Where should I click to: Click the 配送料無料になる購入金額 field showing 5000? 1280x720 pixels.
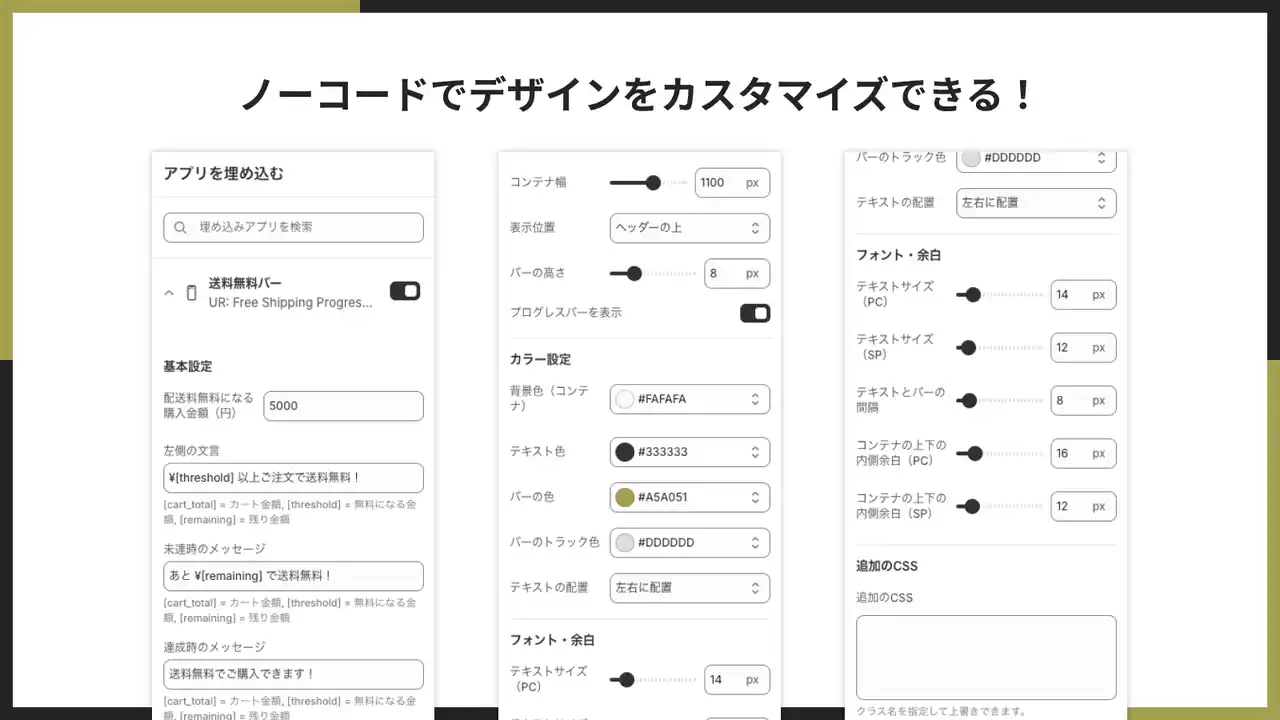coord(343,406)
